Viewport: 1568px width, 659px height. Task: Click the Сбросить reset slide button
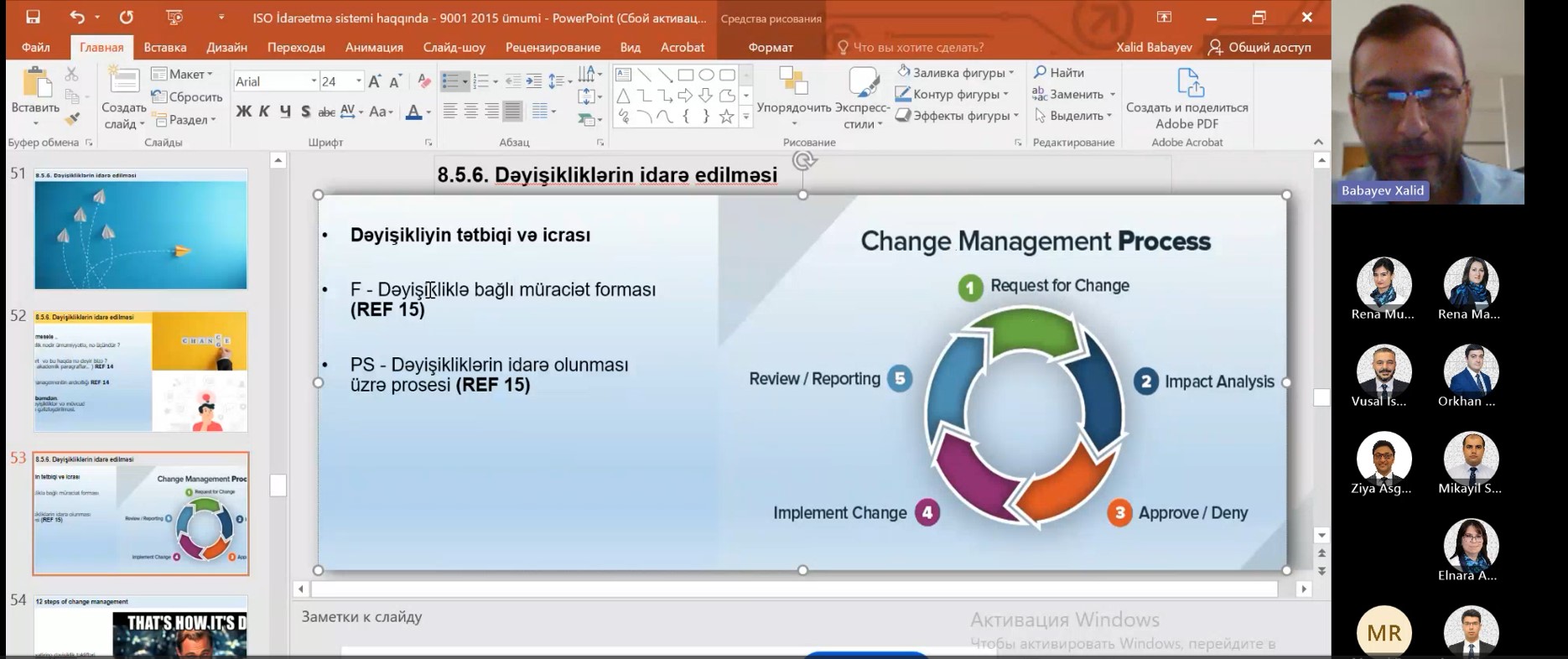[x=187, y=96]
